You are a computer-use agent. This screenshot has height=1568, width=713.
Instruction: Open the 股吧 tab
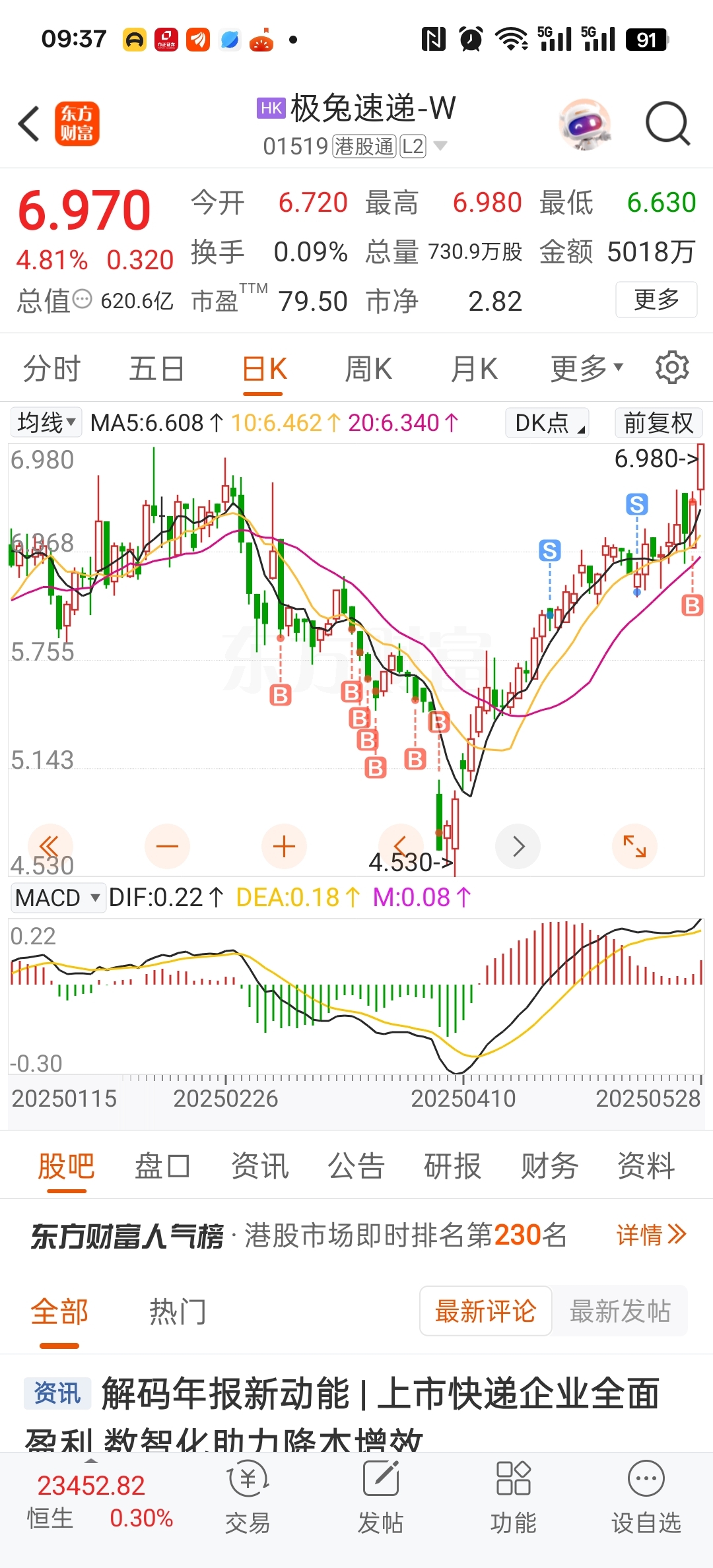[x=66, y=1165]
